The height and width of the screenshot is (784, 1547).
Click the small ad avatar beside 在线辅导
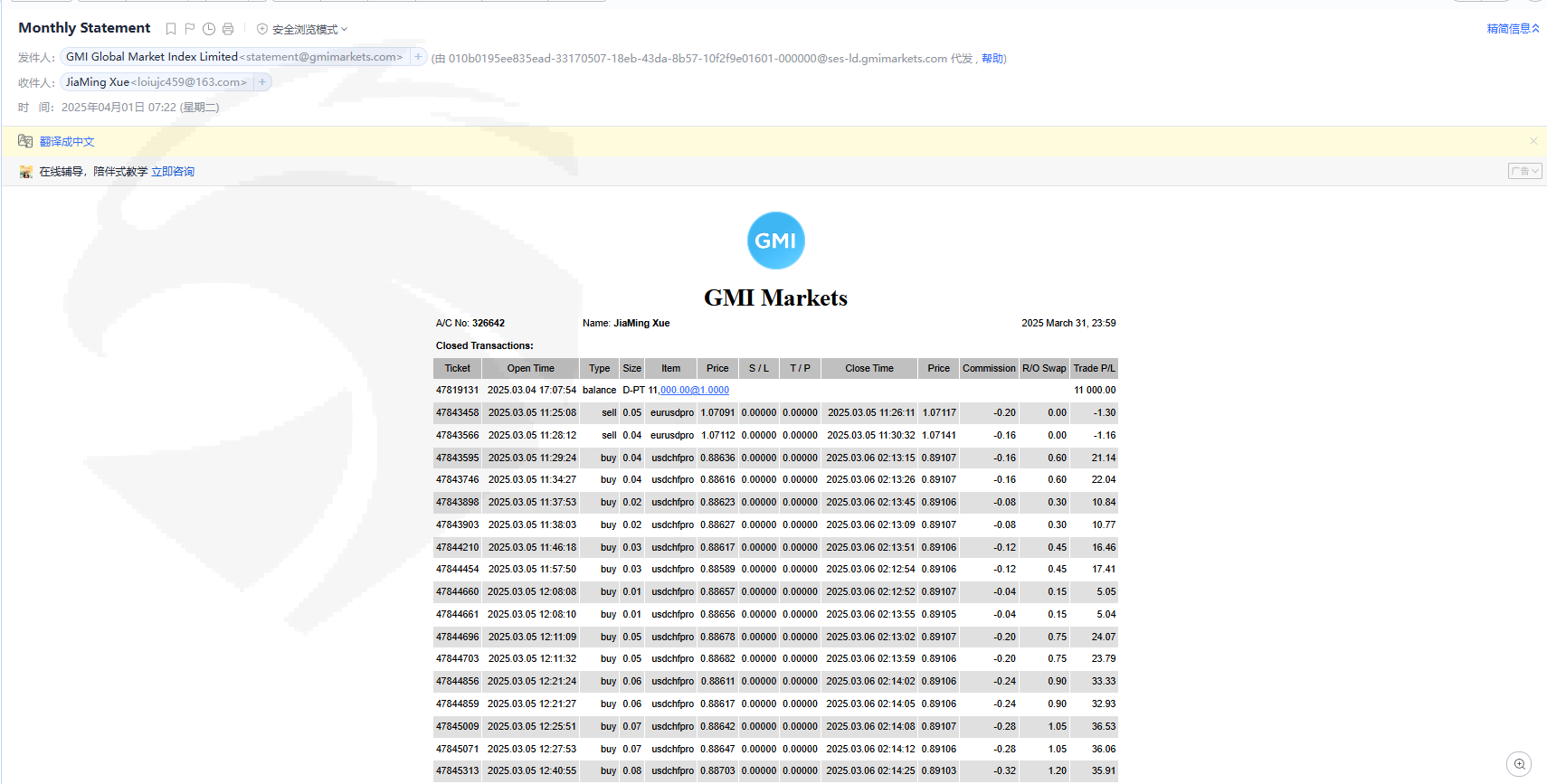25,172
